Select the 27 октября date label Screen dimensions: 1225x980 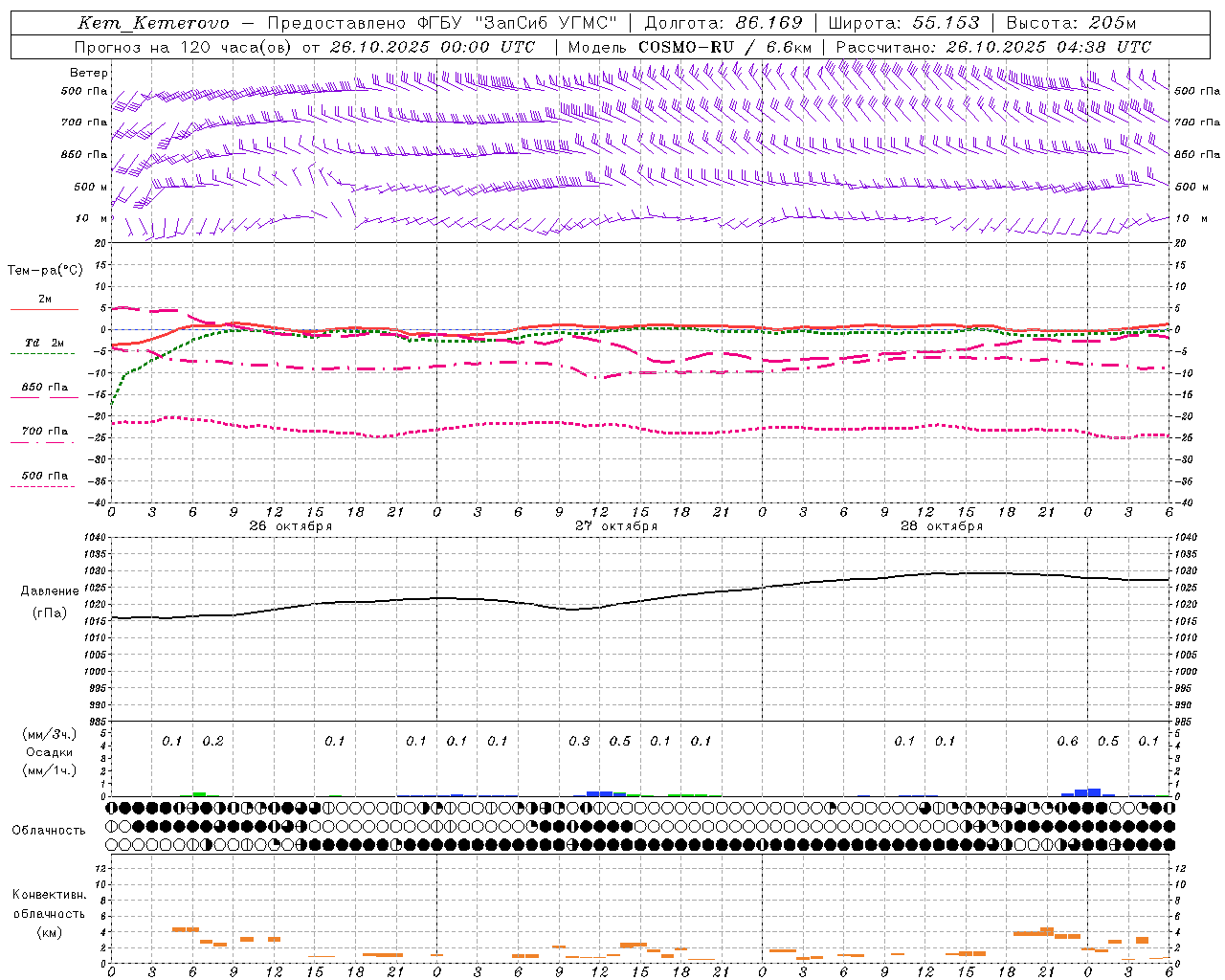click(616, 526)
